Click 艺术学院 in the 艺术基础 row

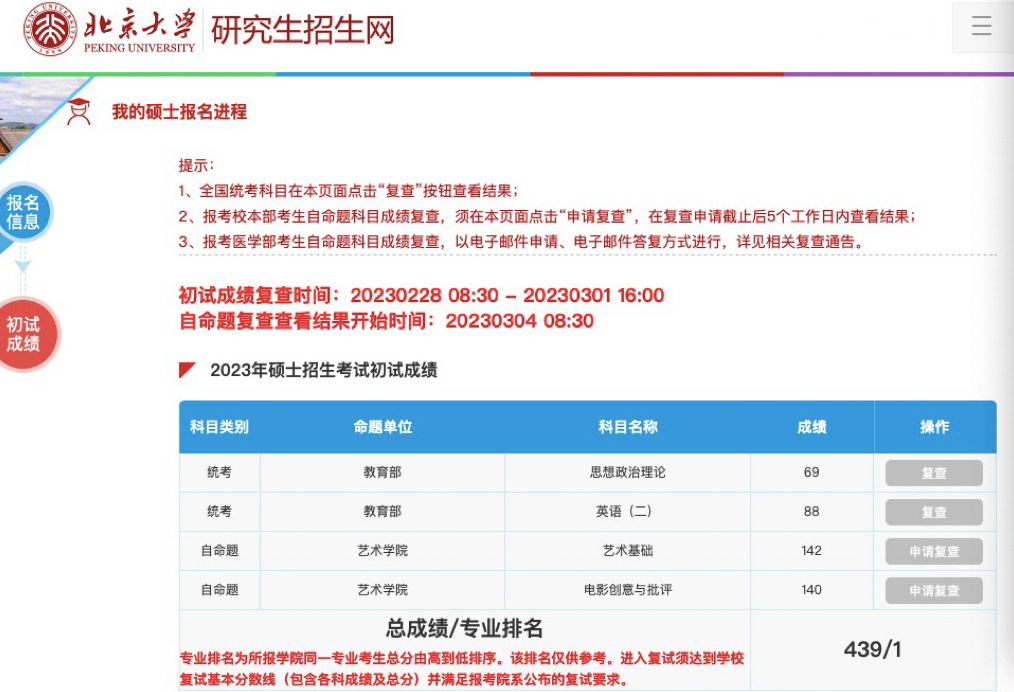382,550
